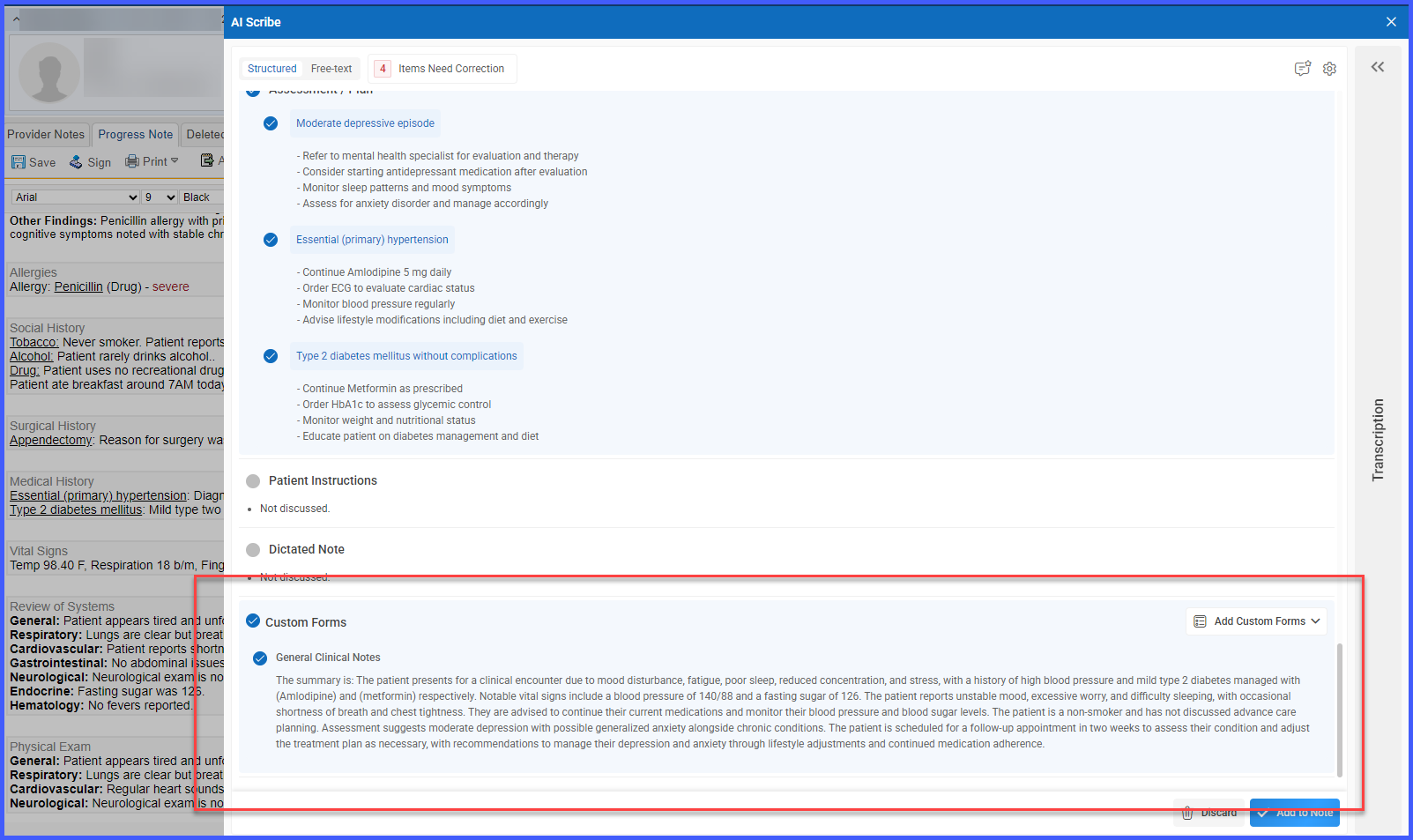Uncheck Moderate depressive episode diagnosis

click(271, 123)
